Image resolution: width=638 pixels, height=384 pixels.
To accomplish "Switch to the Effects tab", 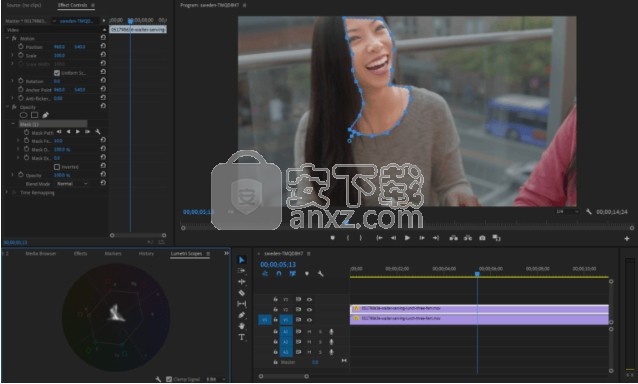I will click(80, 253).
